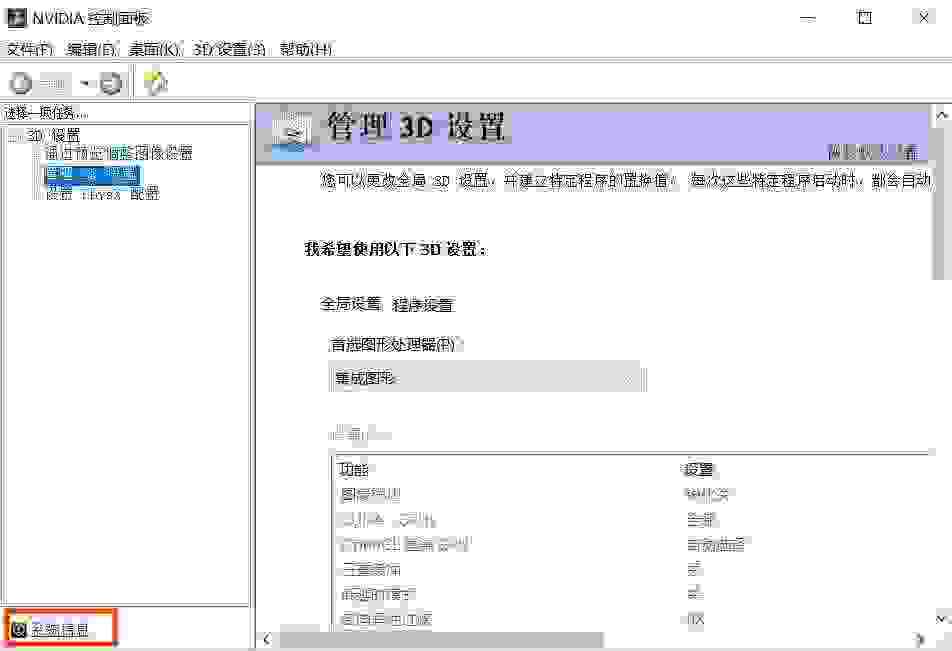Click the 设置 column header
Screen dimensions: 952x651
pyautogui.click(x=698, y=469)
